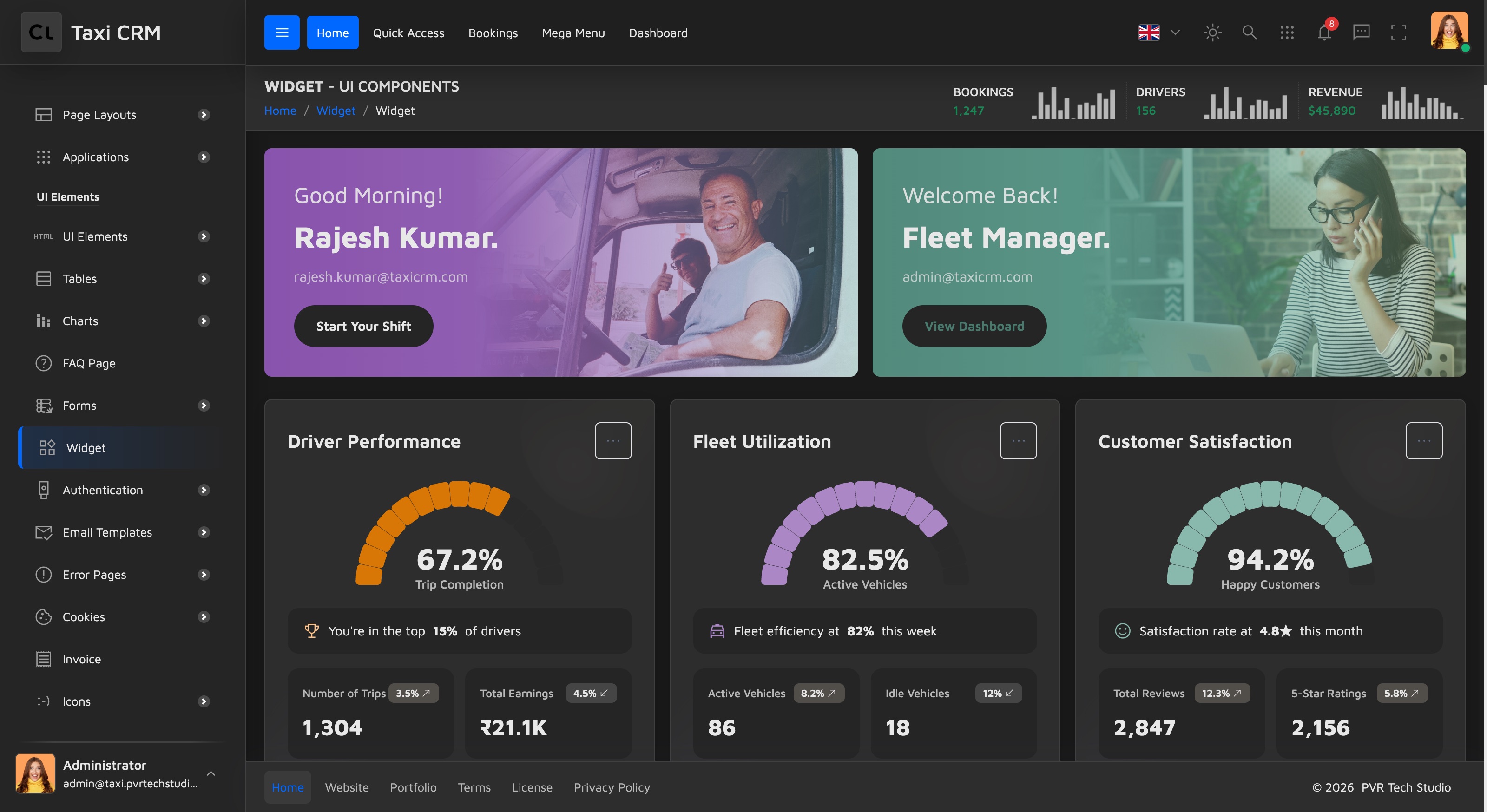The width and height of the screenshot is (1487, 812).
Task: Click the trophy icon in Driver Performance
Action: 311,631
